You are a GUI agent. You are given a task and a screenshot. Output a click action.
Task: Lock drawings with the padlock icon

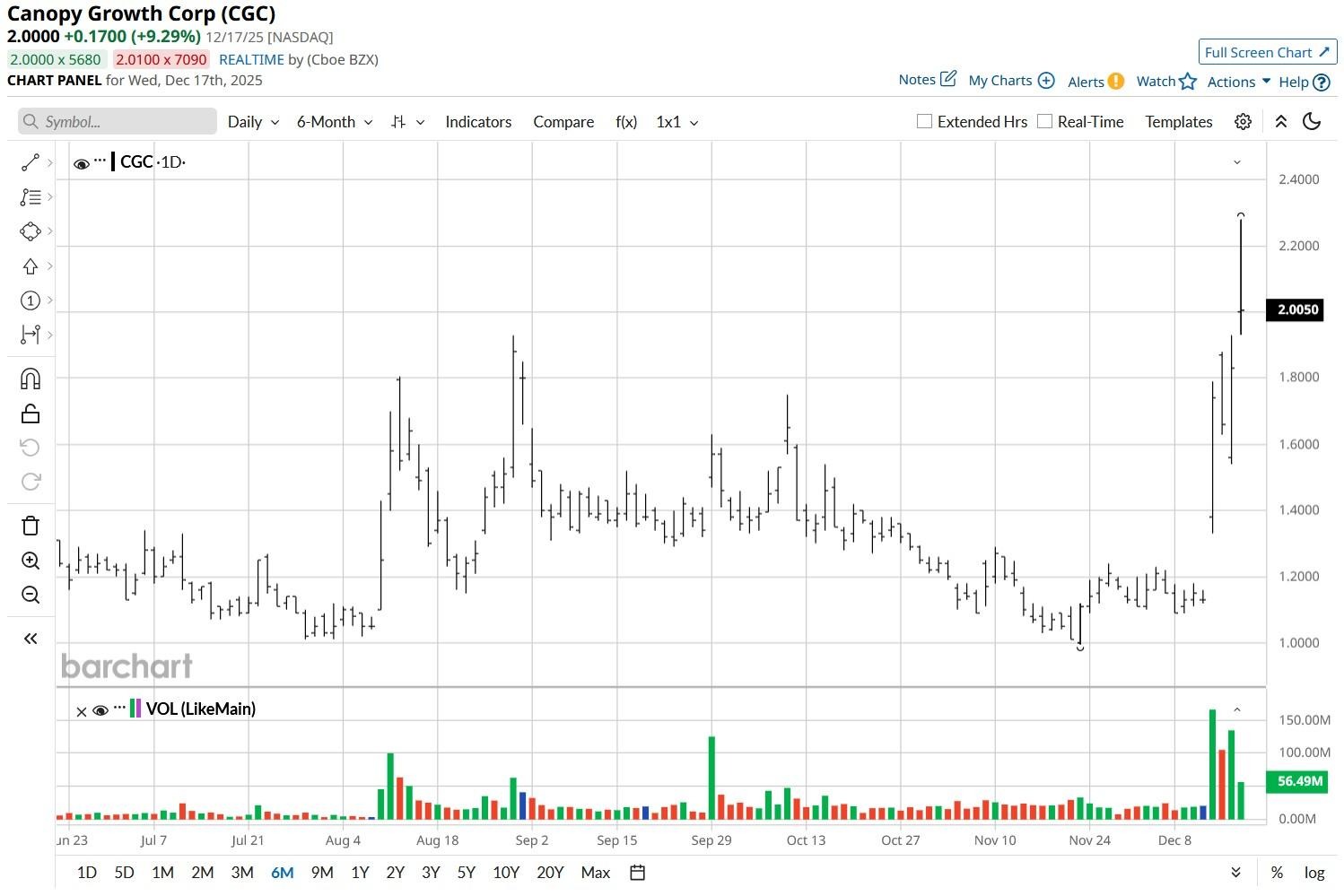(31, 413)
